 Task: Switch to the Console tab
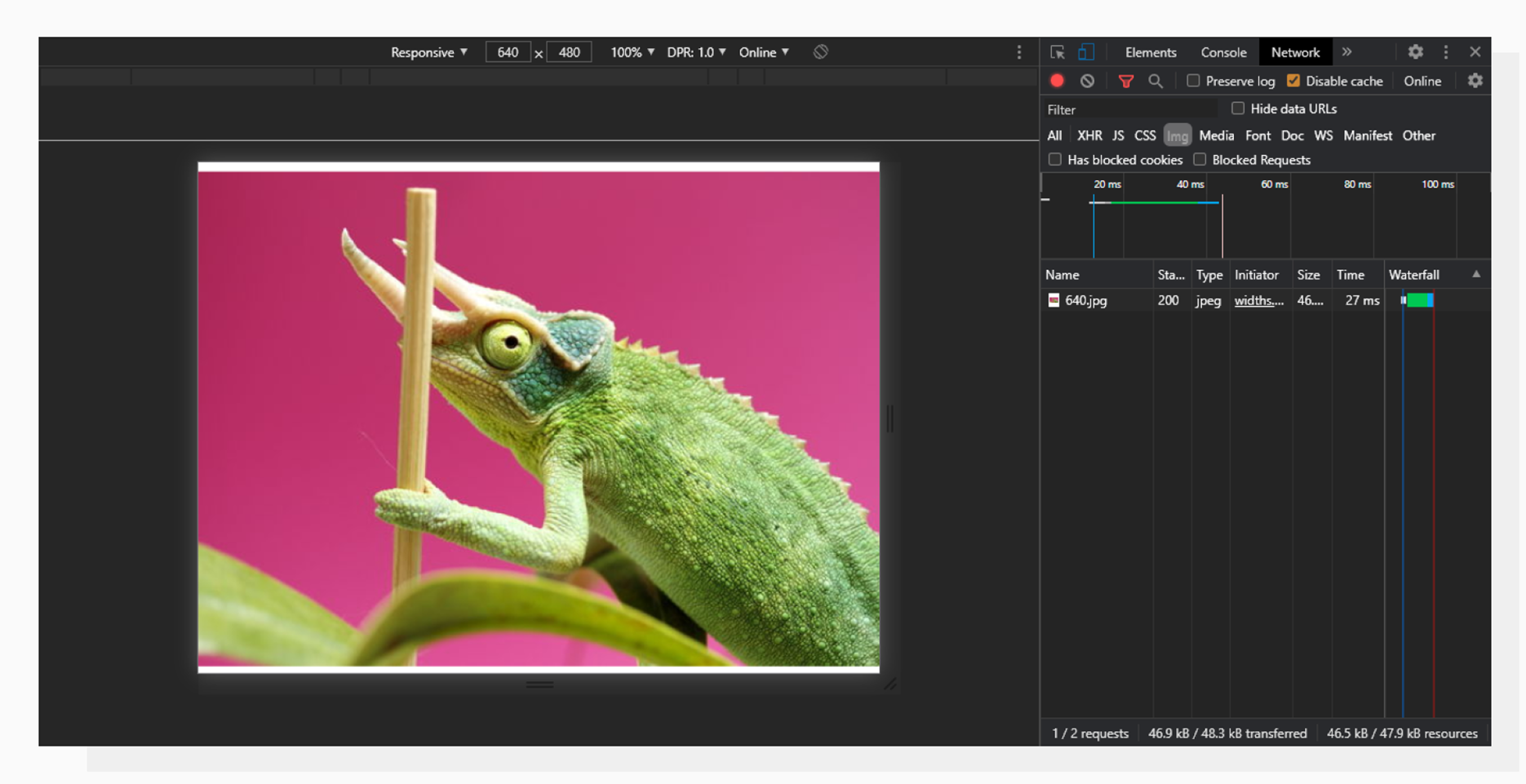pyautogui.click(x=1222, y=51)
